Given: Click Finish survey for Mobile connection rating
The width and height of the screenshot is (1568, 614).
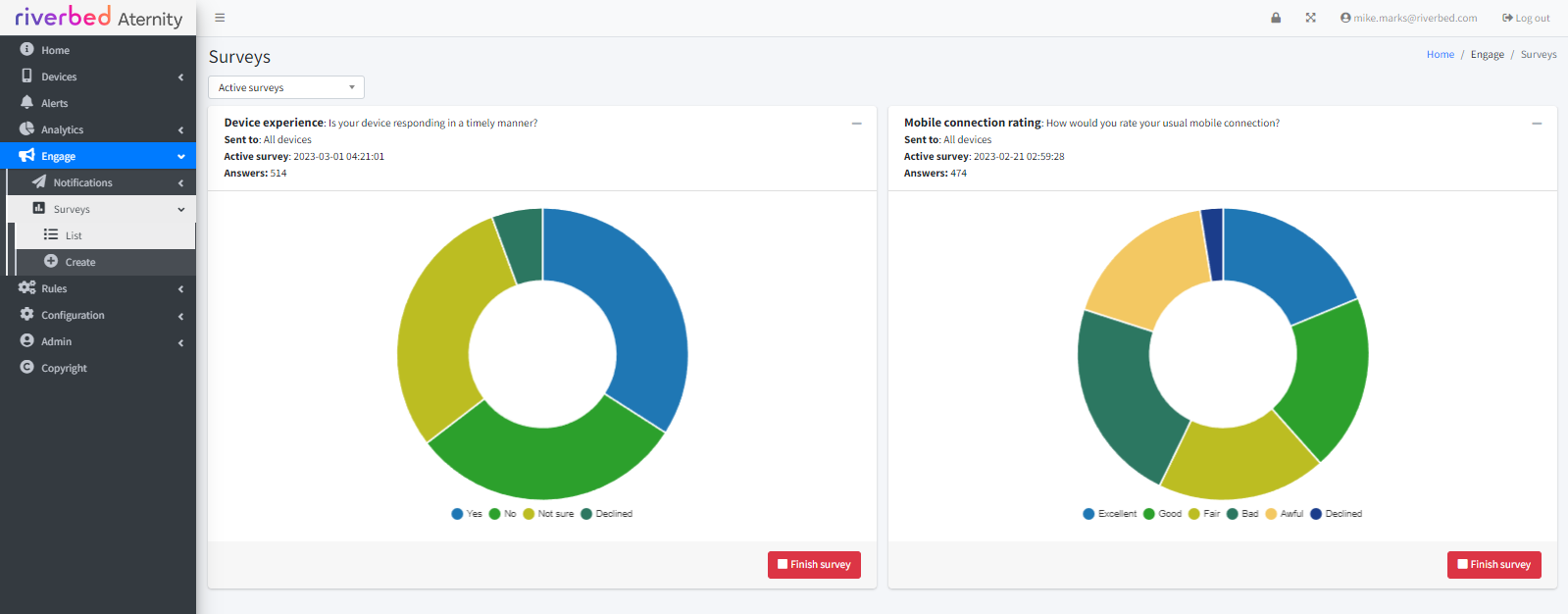Looking at the screenshot, I should (x=1493, y=565).
